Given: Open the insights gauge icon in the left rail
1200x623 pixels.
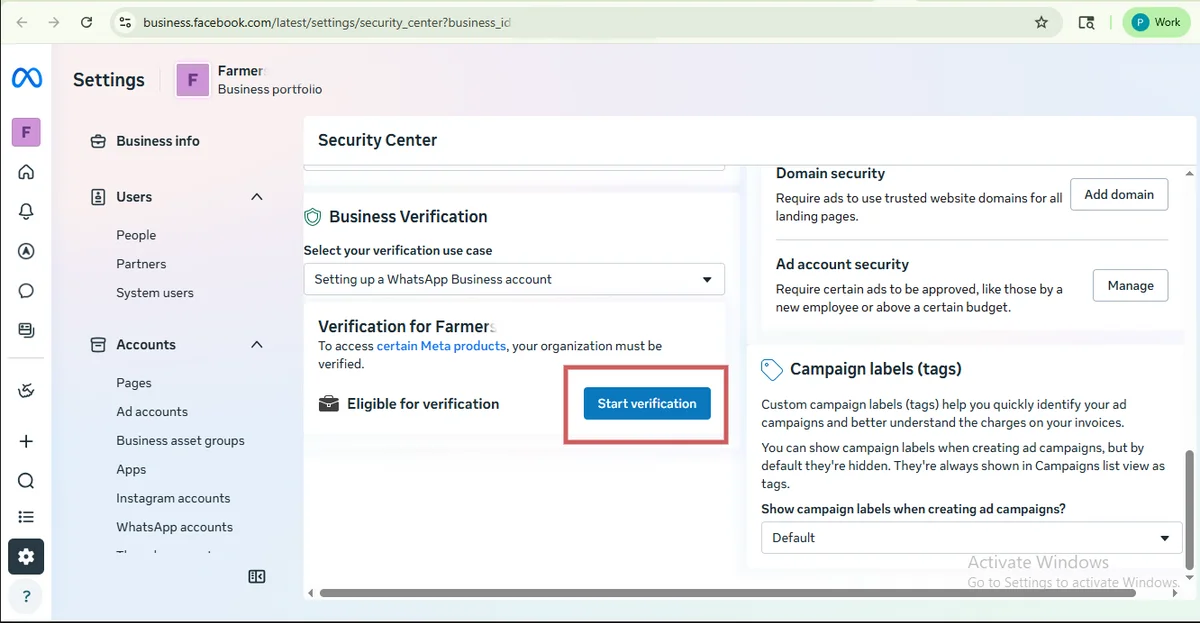Looking at the screenshot, I should (26, 391).
